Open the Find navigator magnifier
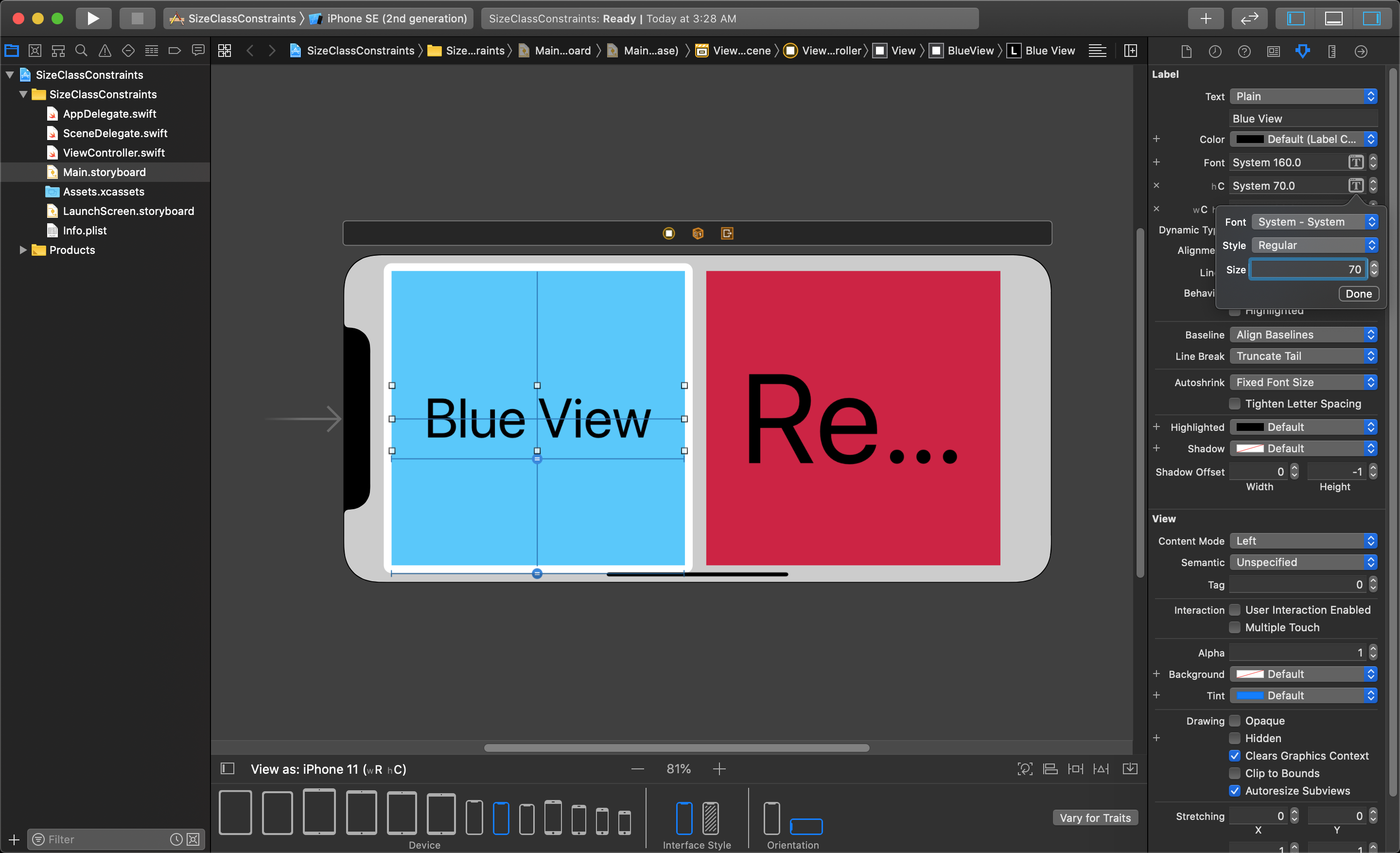 81,51
